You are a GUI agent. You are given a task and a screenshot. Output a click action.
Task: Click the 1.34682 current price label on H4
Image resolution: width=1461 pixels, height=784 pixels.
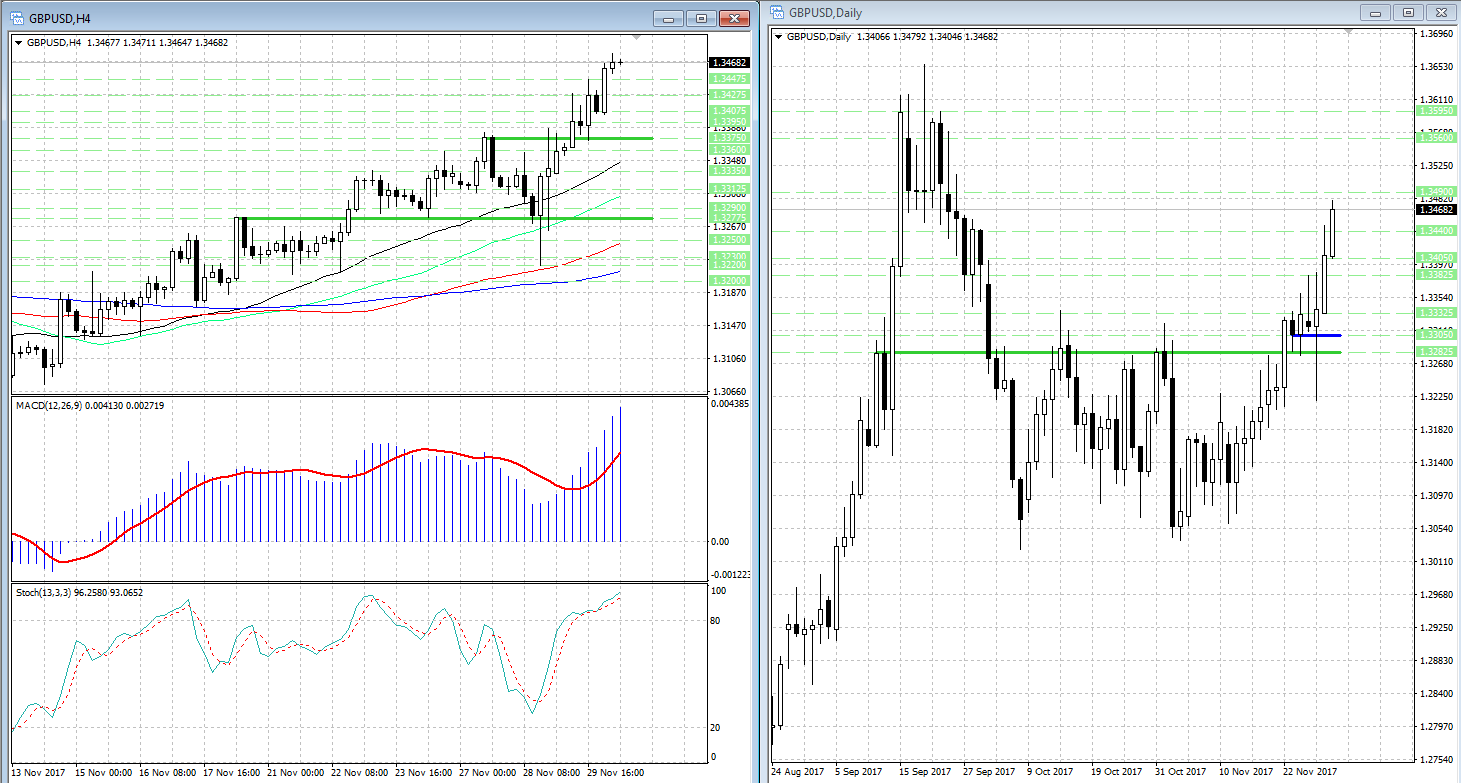[729, 62]
